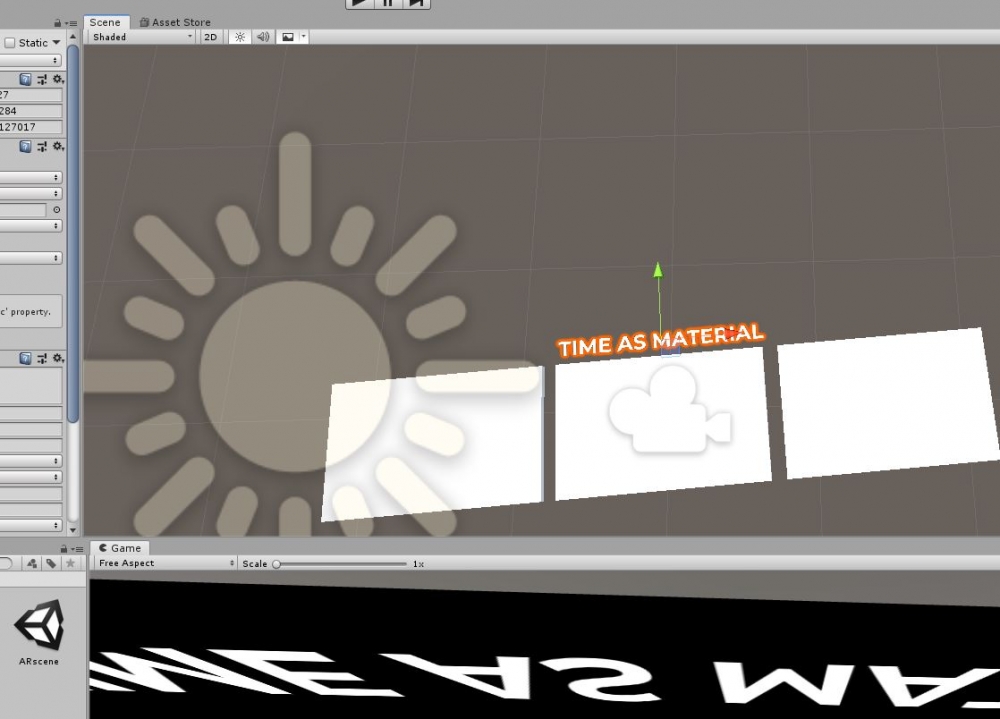The height and width of the screenshot is (719, 1000).
Task: Click the search-by-label tag icon
Action: (51, 564)
